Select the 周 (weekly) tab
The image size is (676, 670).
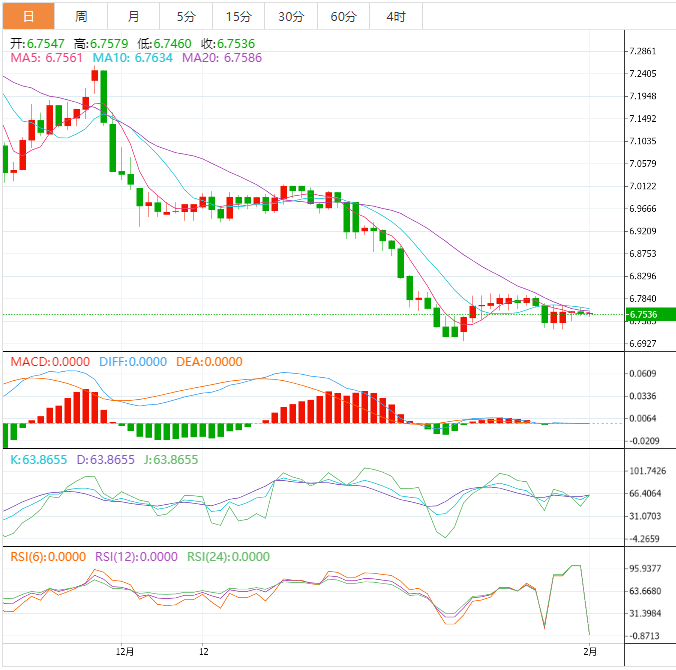pos(81,16)
